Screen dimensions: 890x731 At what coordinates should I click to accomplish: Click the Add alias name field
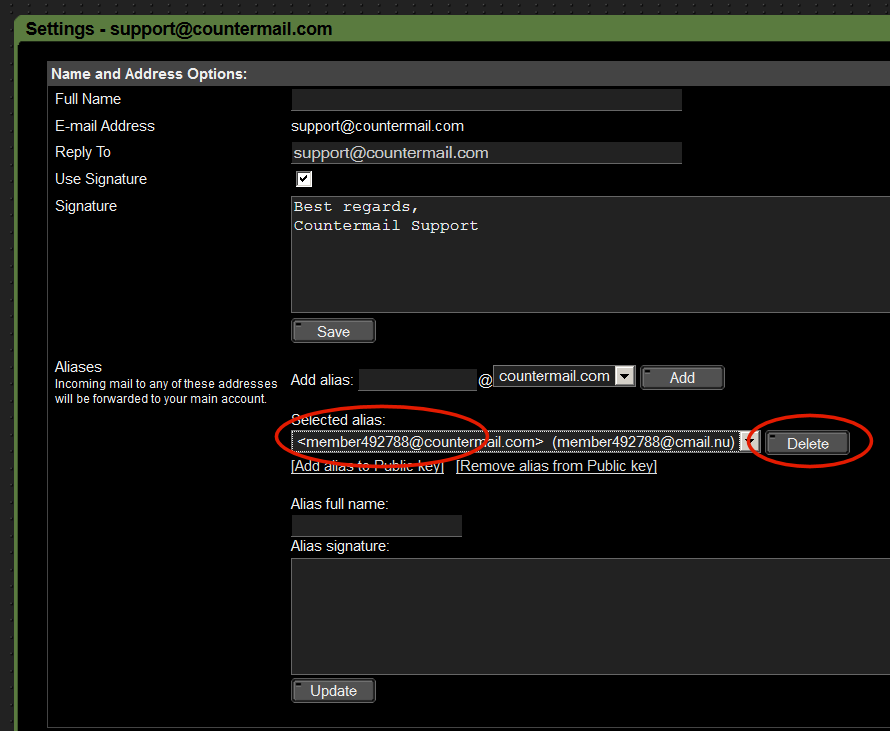pos(417,379)
